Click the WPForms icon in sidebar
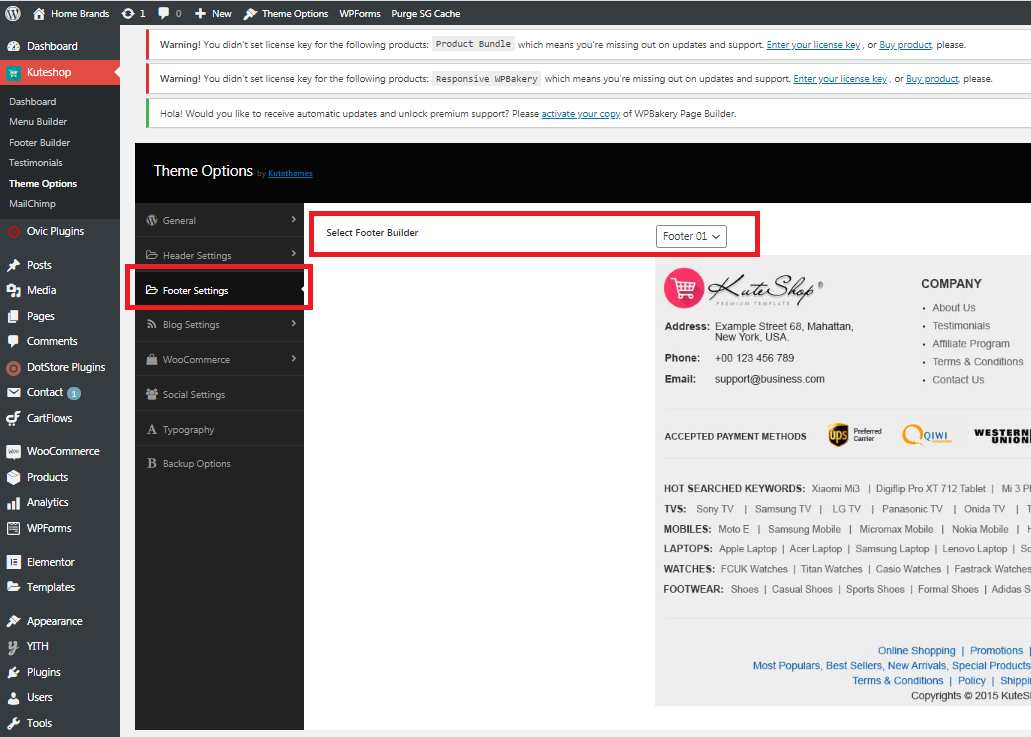Image resolution: width=1031 pixels, height=737 pixels. click(13, 529)
